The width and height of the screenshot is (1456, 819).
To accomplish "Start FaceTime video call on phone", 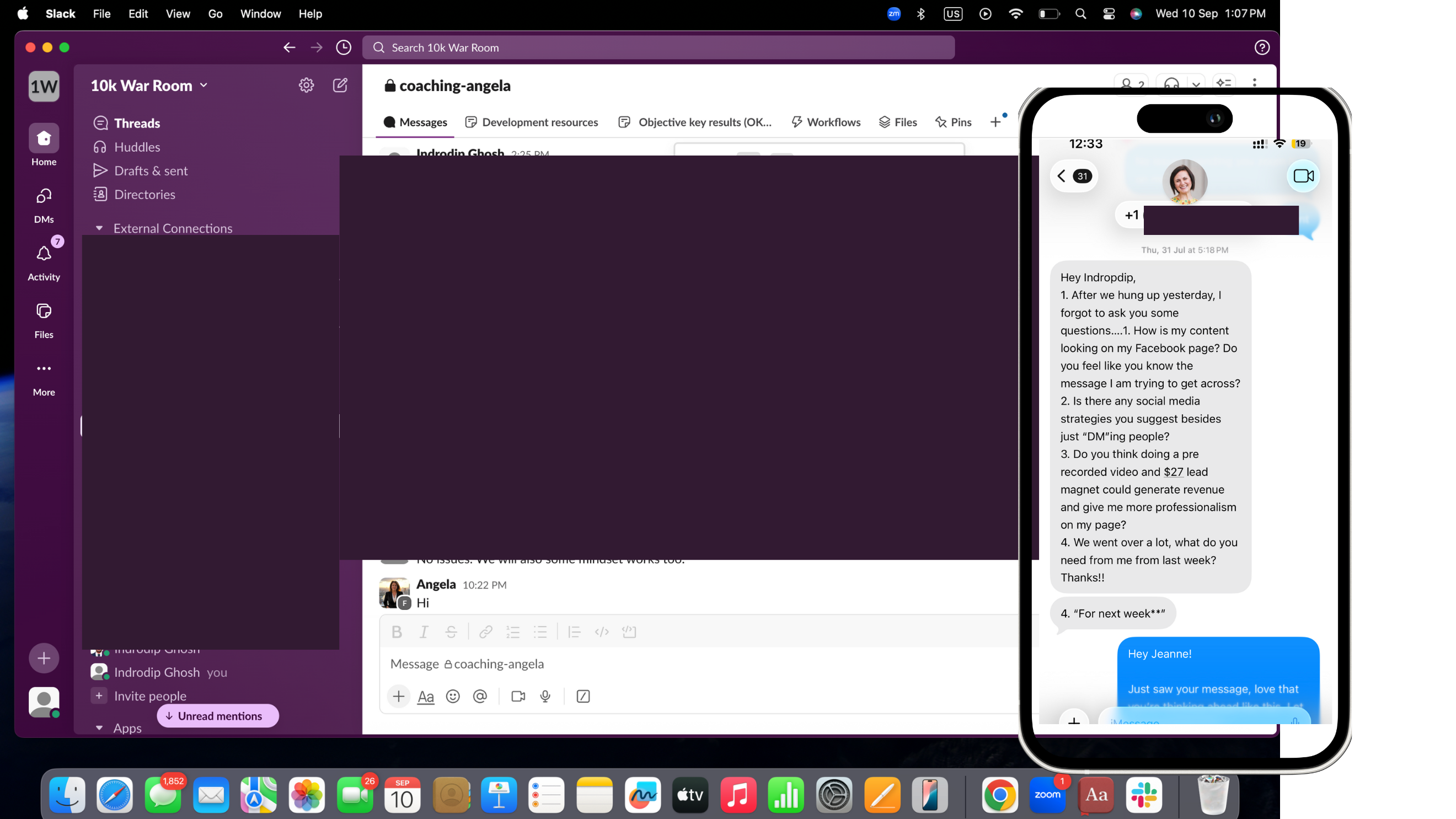I will click(1303, 176).
